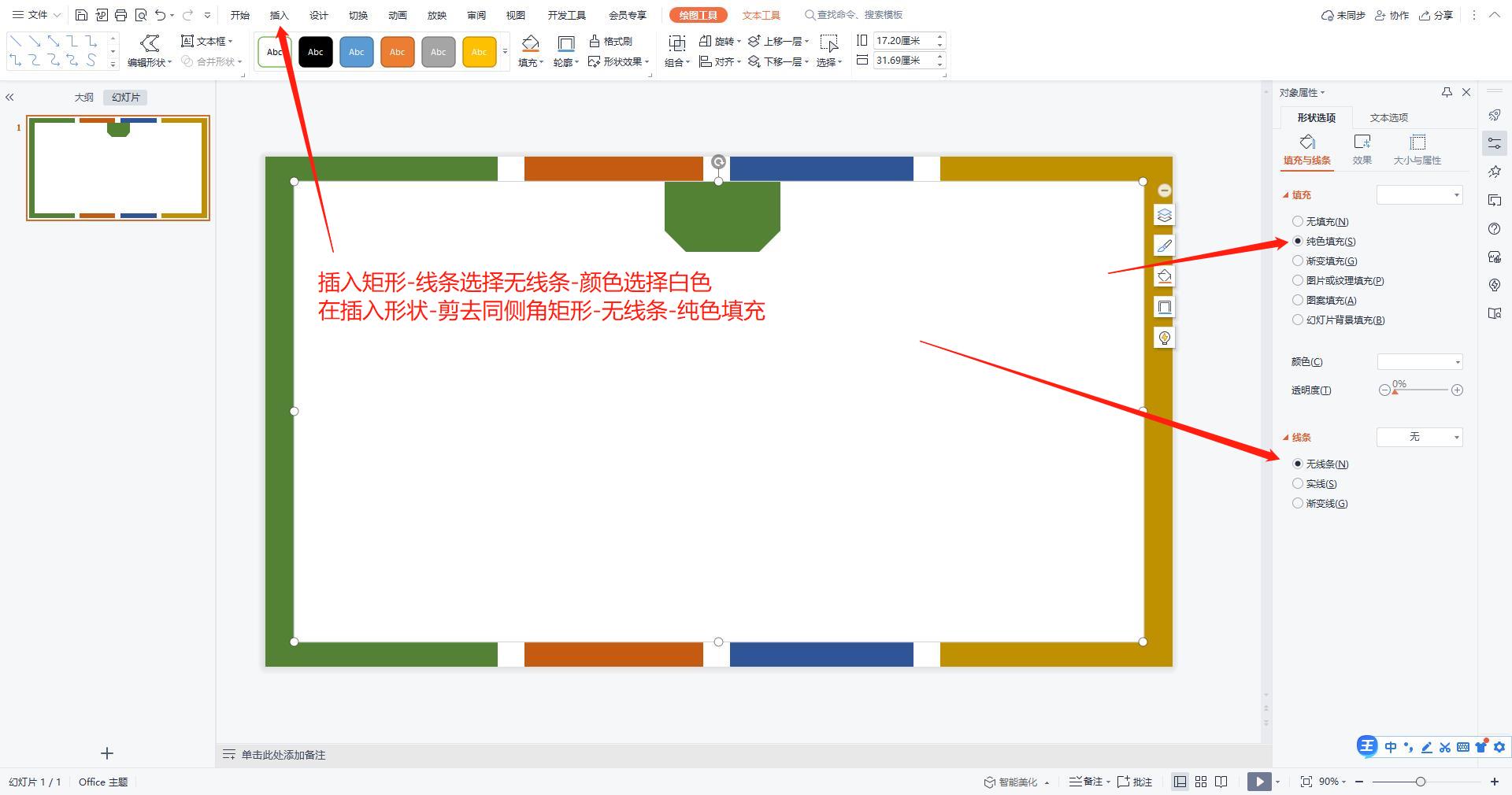This screenshot has width=1512, height=795.
Task: Collapse the 线条 section triangle
Action: (1286, 438)
